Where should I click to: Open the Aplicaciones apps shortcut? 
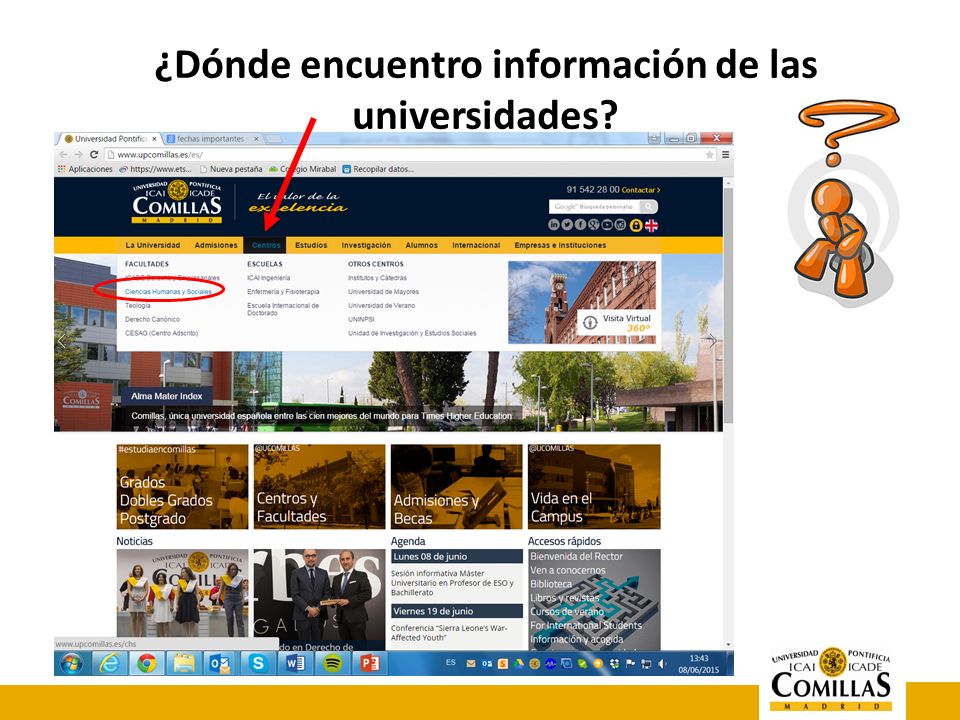pos(85,169)
